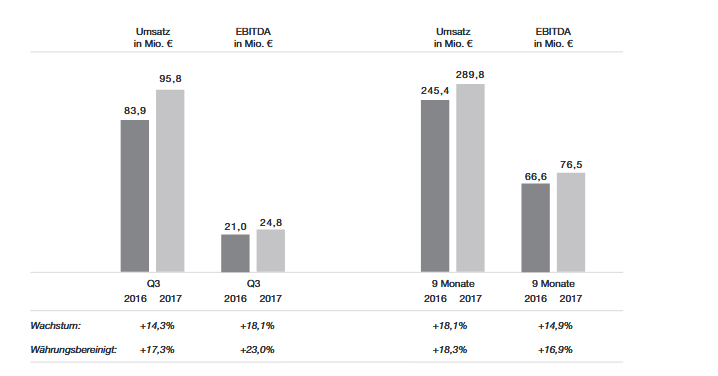
Task: Select the +14,3% growth value
Action: pos(157,326)
